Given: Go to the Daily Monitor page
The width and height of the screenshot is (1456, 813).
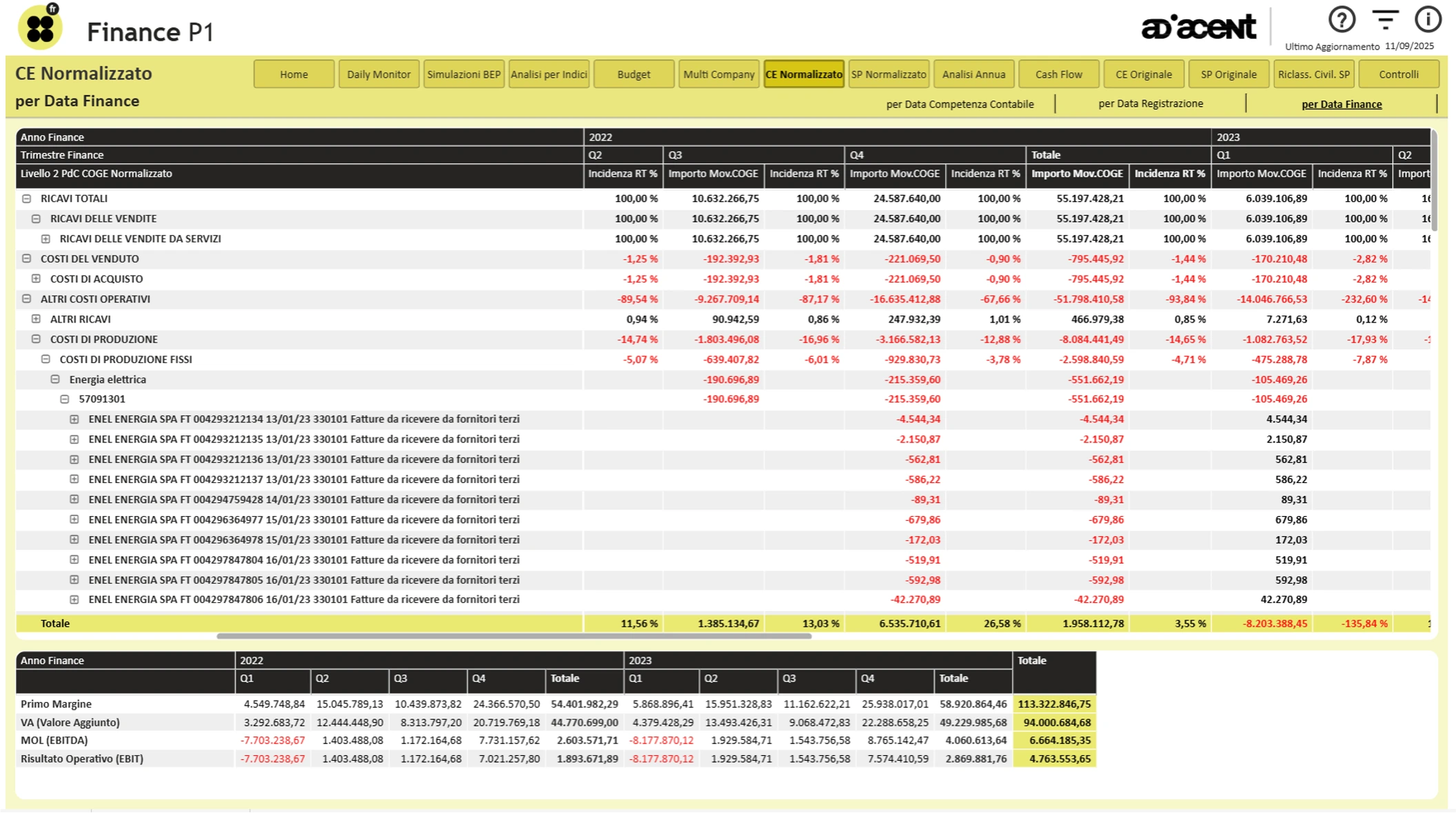Looking at the screenshot, I should click(378, 74).
